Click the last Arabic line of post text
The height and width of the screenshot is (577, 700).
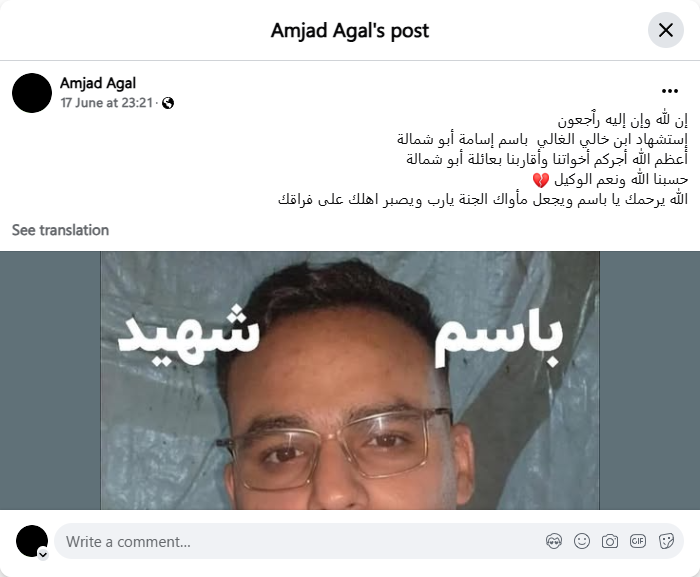tap(483, 199)
